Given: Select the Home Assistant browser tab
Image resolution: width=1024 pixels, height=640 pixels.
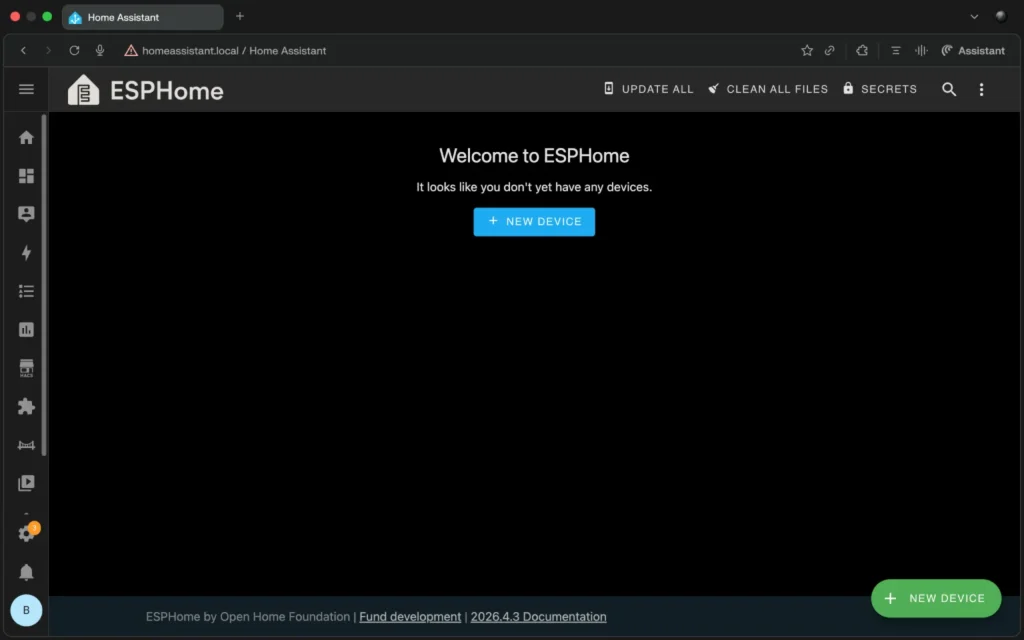Looking at the screenshot, I should point(143,17).
